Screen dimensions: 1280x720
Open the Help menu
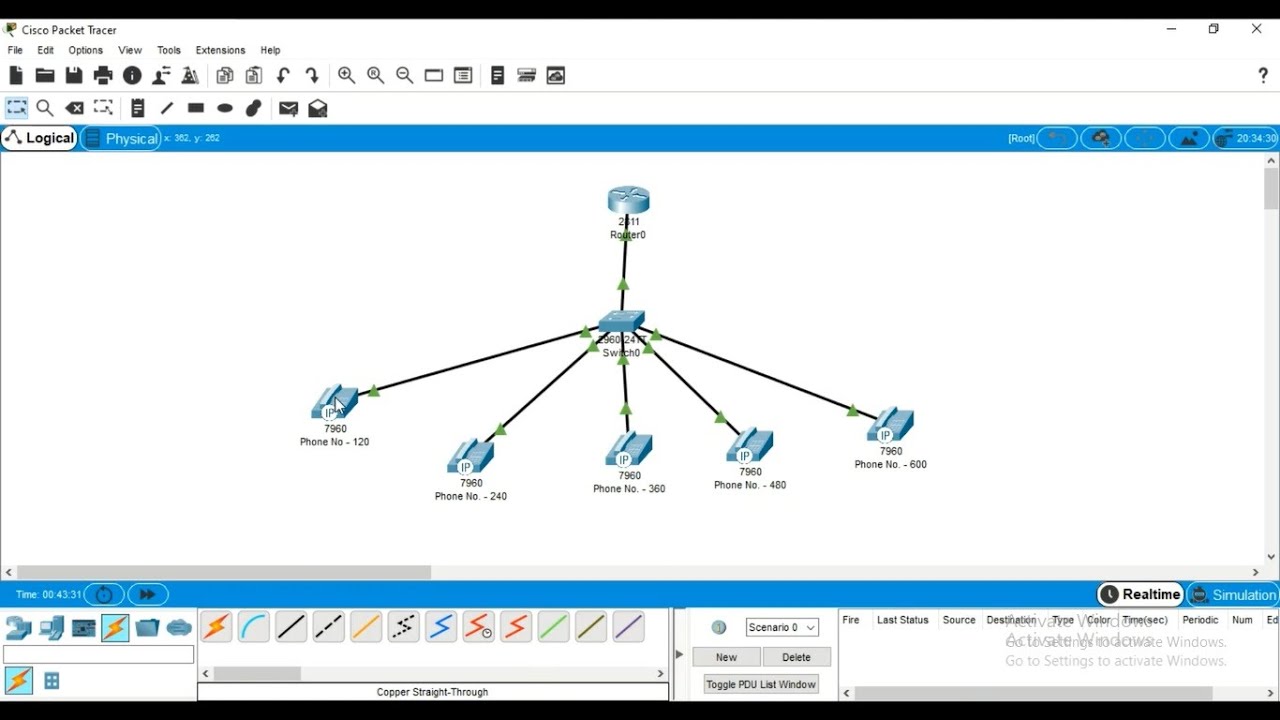pyautogui.click(x=270, y=50)
